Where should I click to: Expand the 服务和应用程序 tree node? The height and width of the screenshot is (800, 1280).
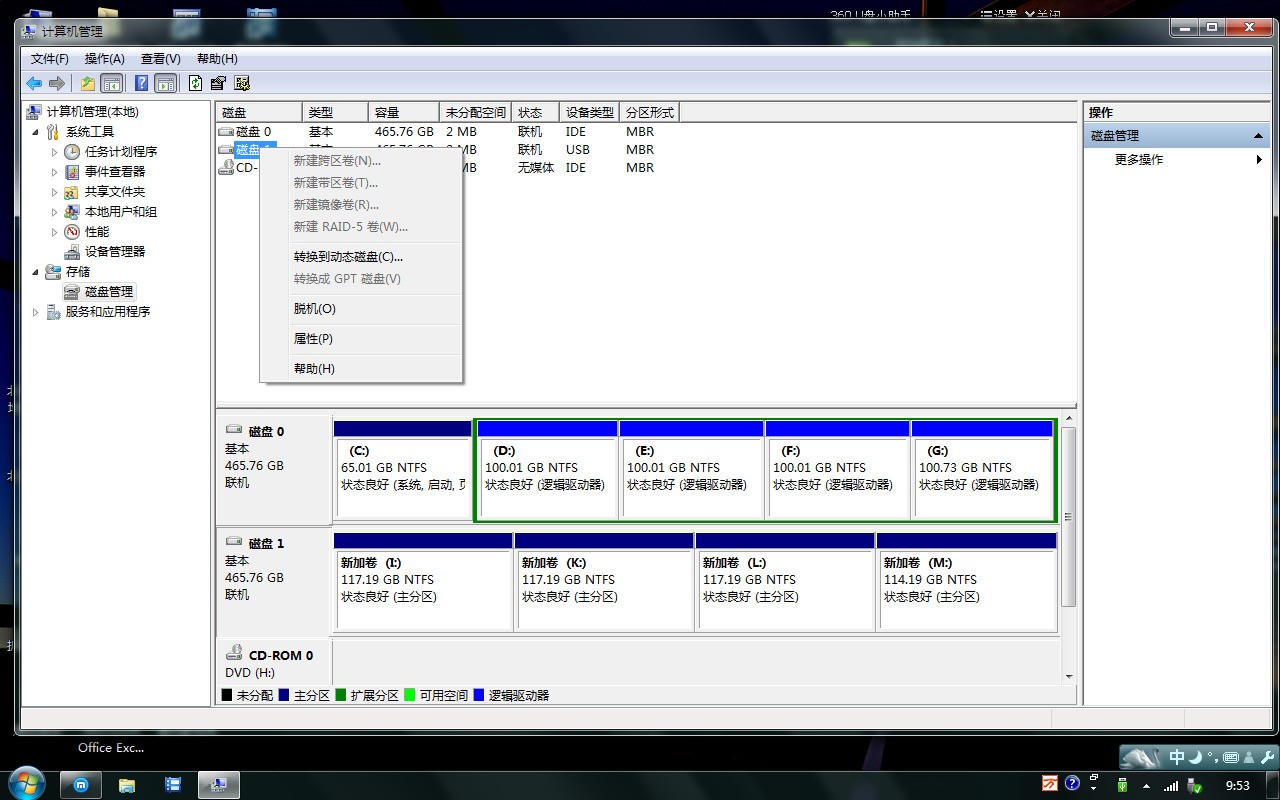[36, 312]
